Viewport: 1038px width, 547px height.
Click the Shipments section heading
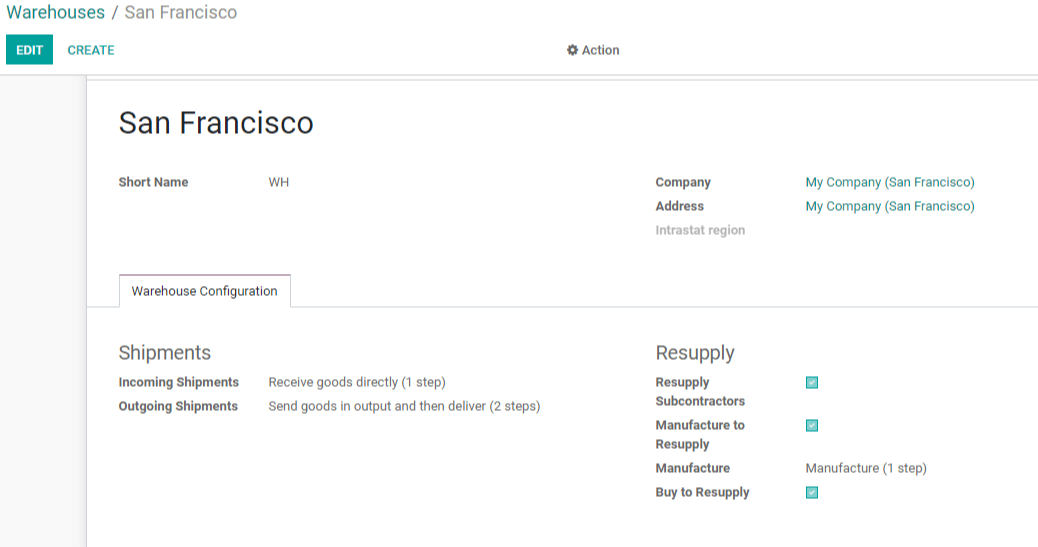pos(165,353)
